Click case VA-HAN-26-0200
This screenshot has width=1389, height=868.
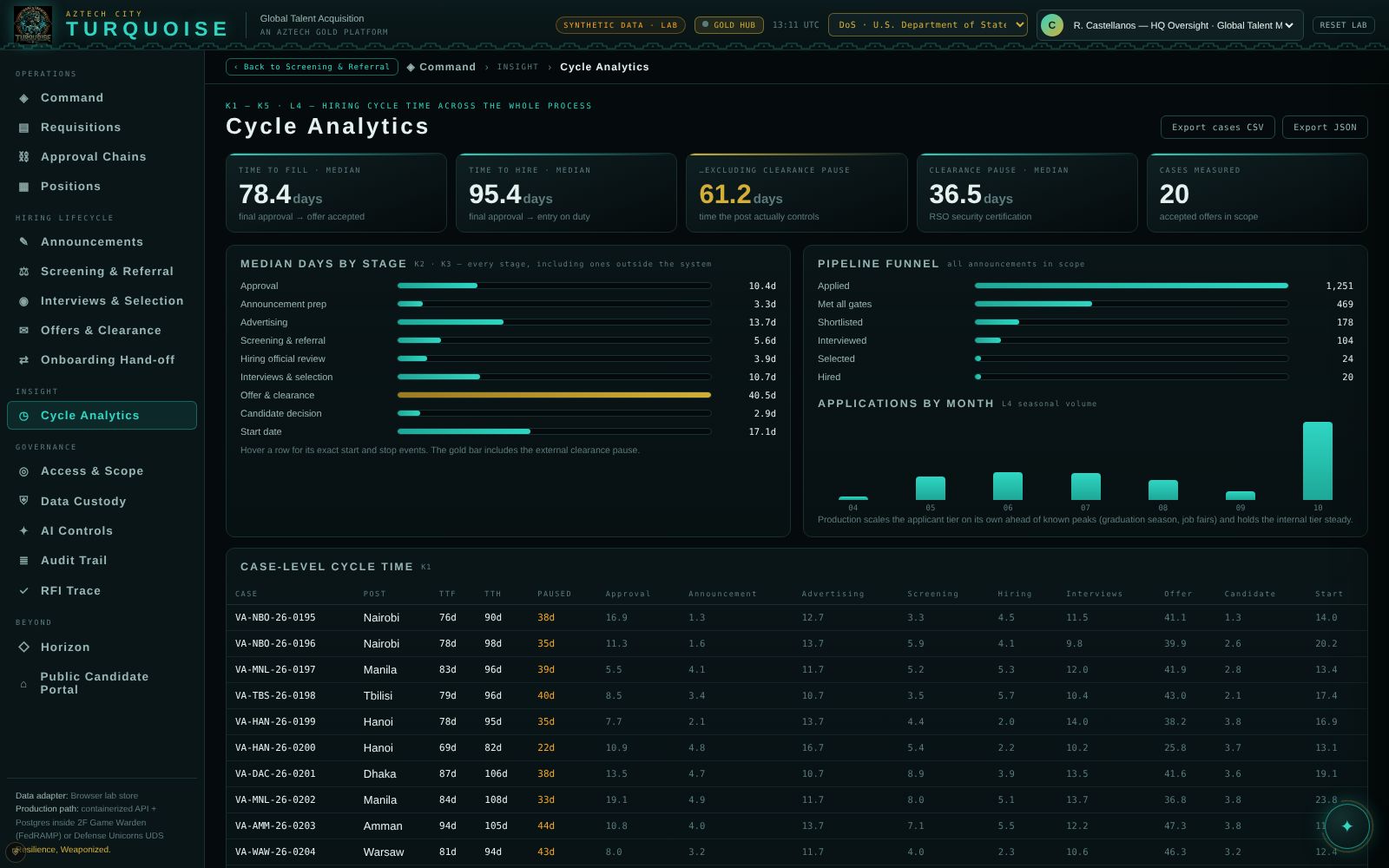tap(275, 748)
